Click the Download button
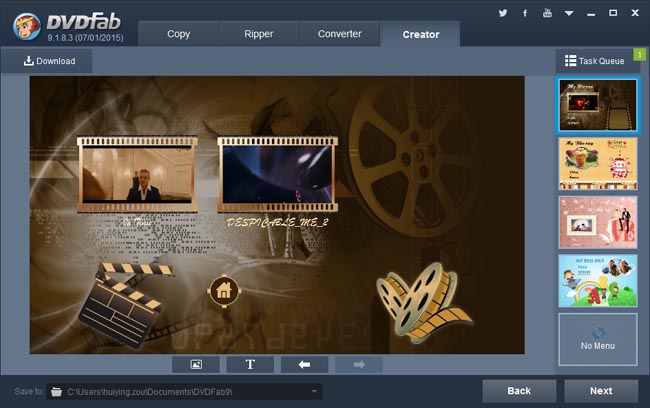The width and height of the screenshot is (650, 408). tap(49, 61)
